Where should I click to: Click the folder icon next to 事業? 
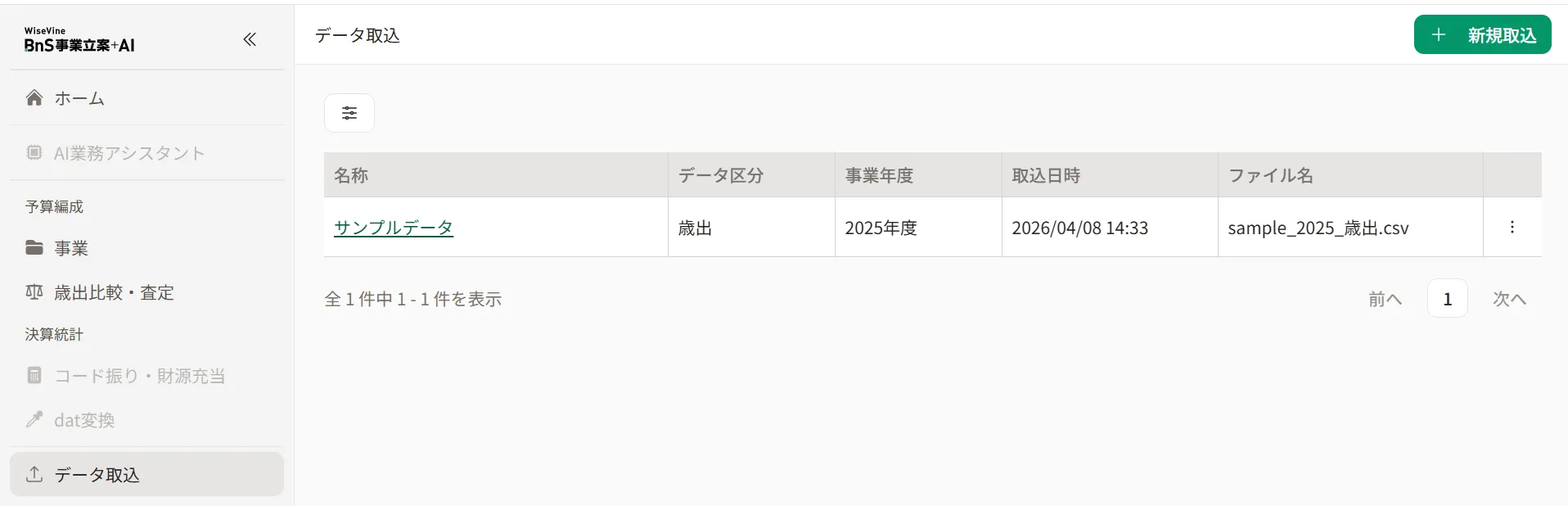pyautogui.click(x=34, y=247)
